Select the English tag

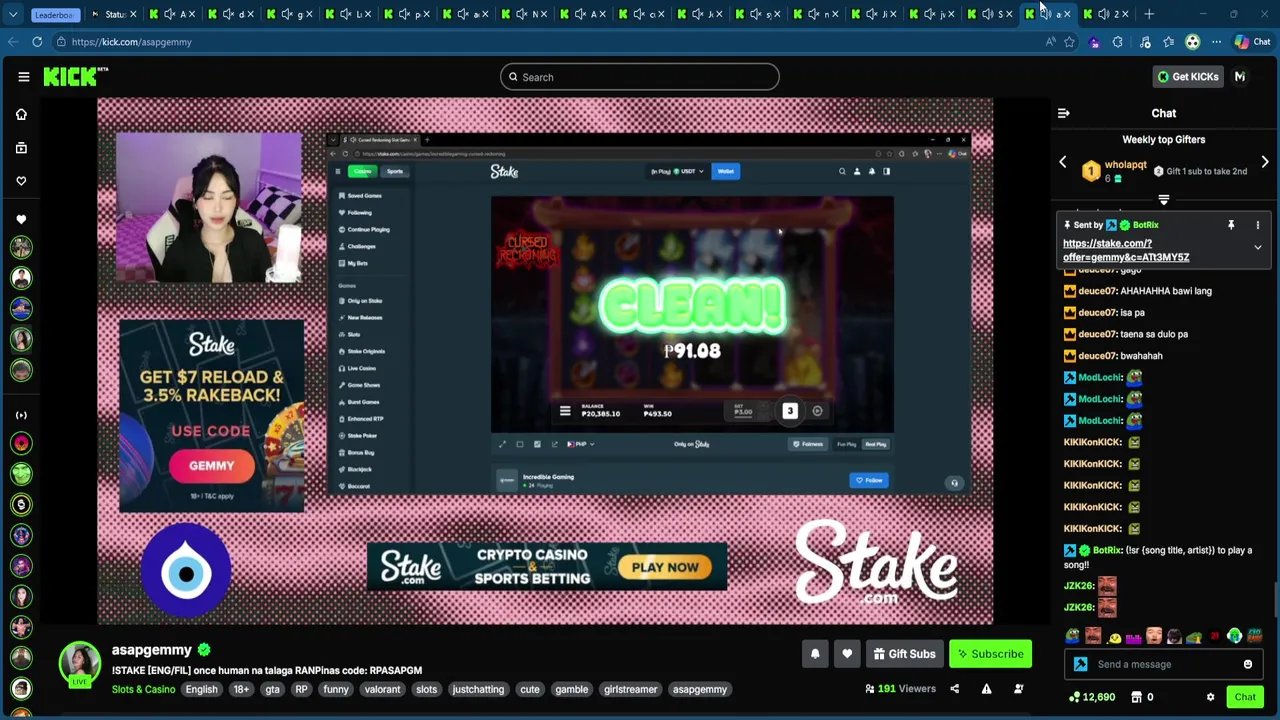click(201, 689)
